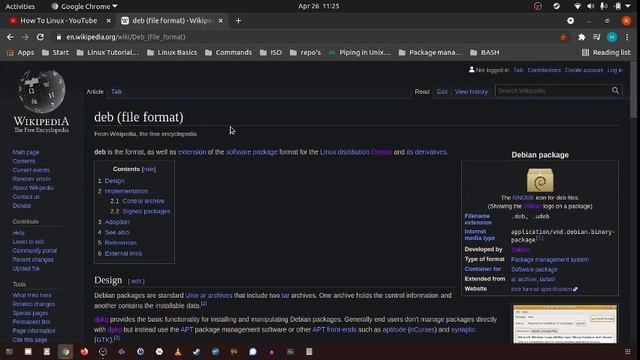Open Steam from the taskbar

(197, 351)
